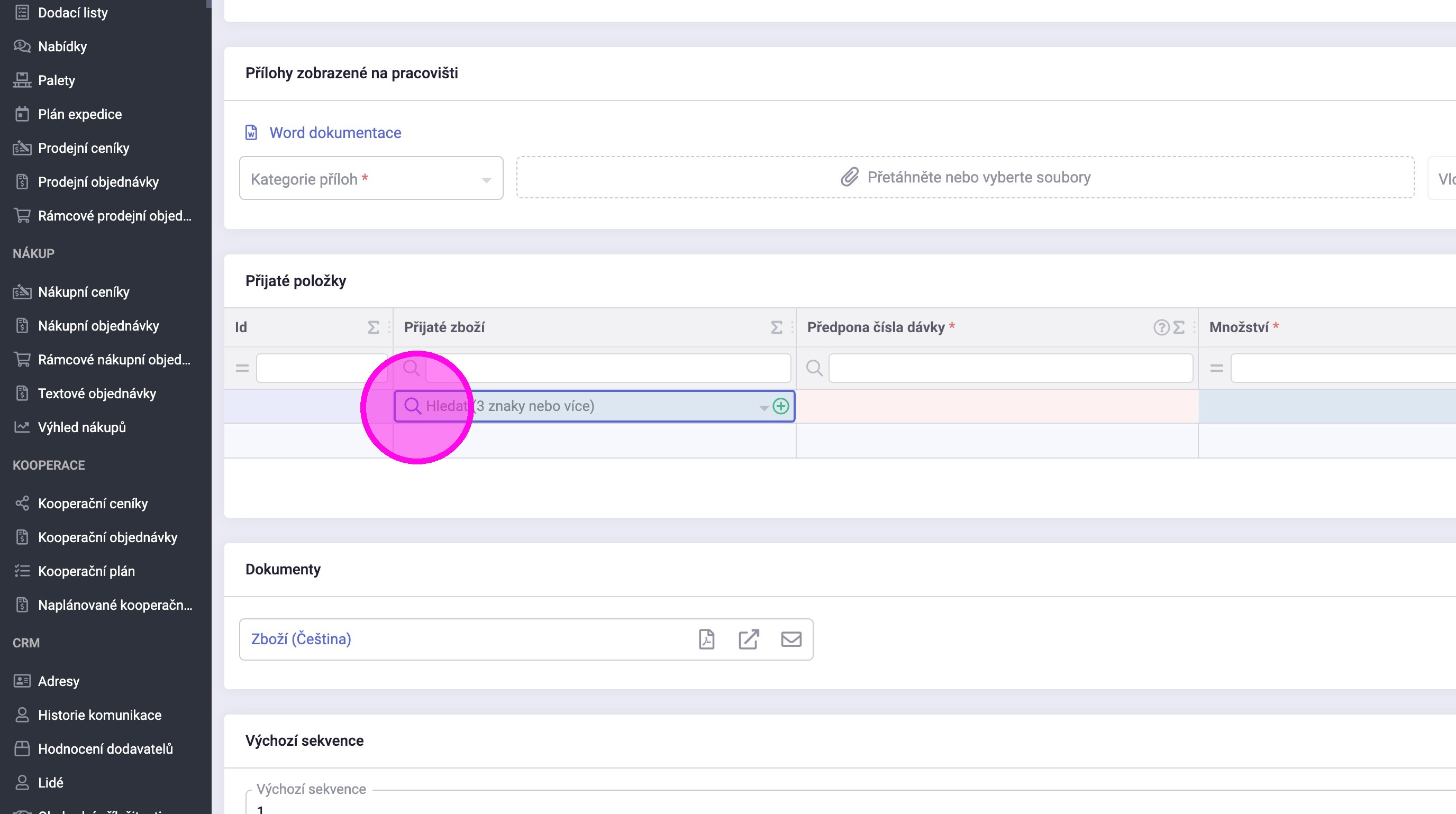Click search filter icon in Předpona čísla dávky column
1456x814 pixels.
(x=814, y=368)
